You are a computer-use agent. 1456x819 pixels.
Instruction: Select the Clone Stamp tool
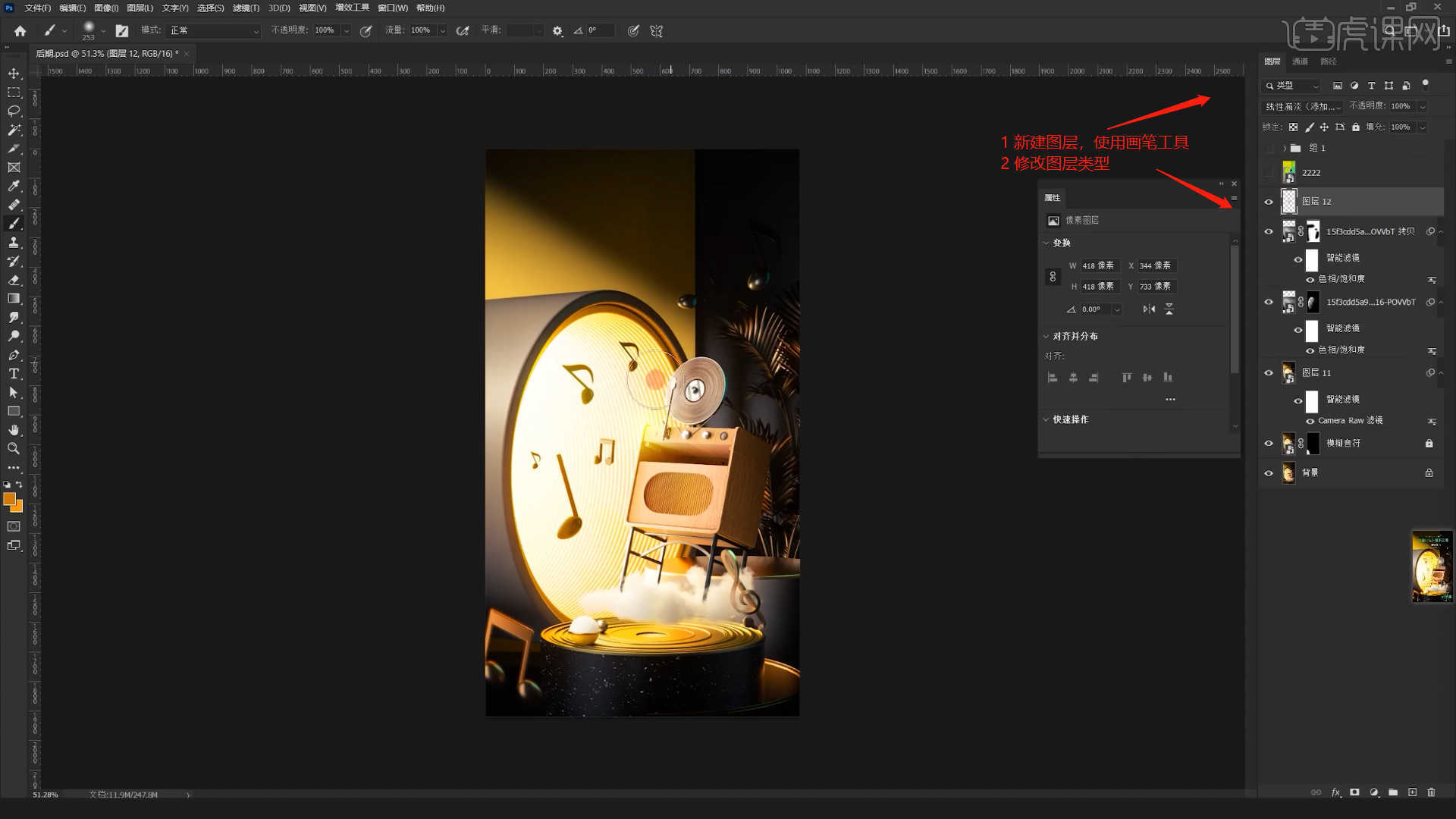[x=14, y=242]
